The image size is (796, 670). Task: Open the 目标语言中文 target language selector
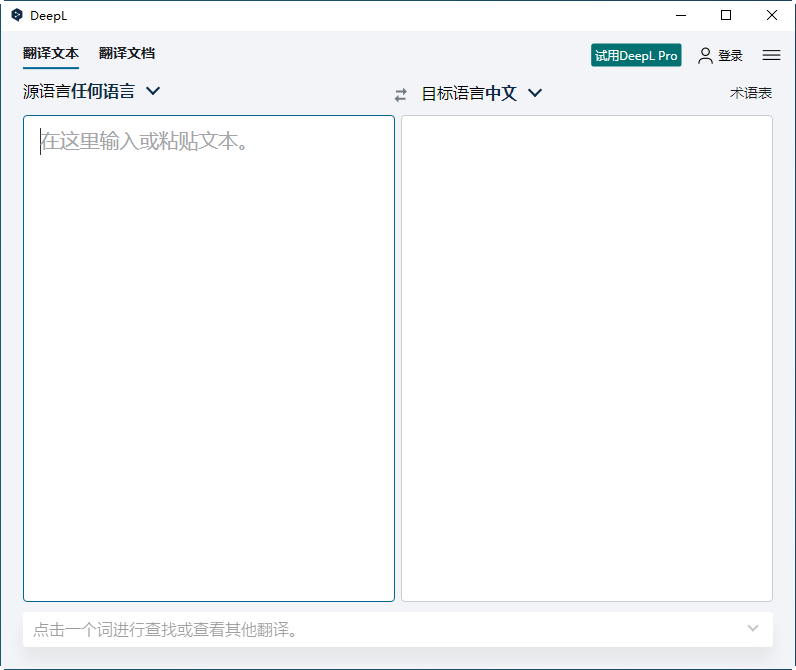469,93
